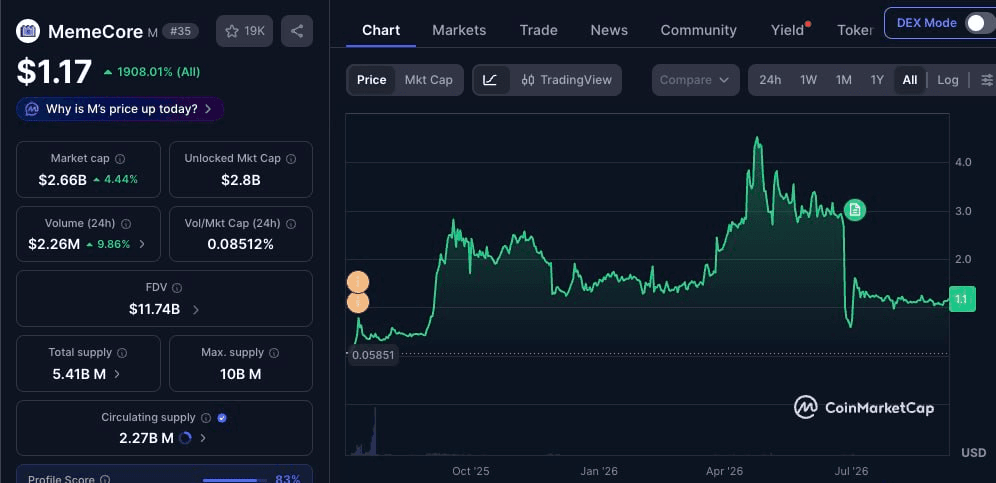Expand FDV details chevron
Screen dimensions: 996x483
[196, 310]
